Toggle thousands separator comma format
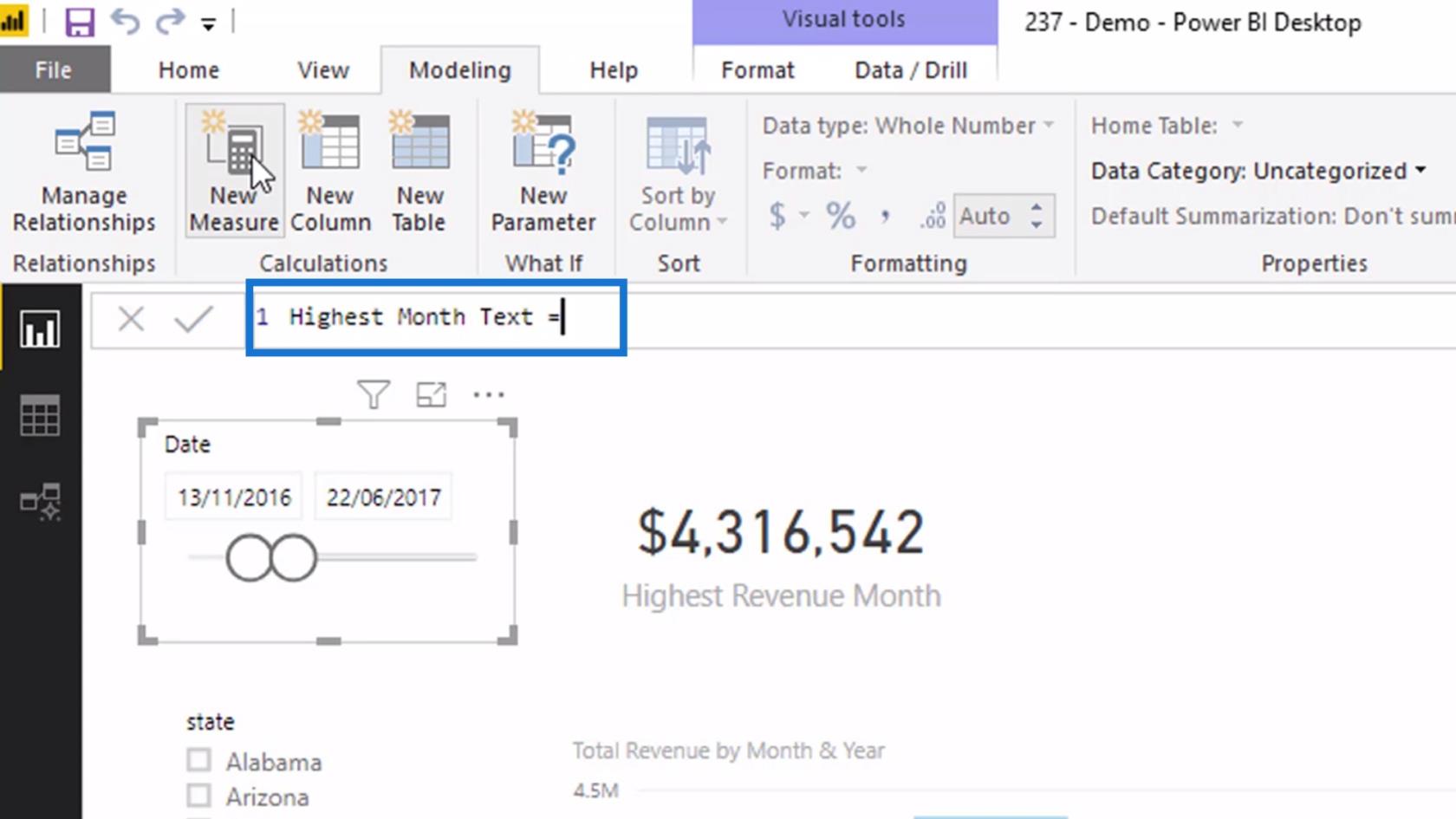Image resolution: width=1456 pixels, height=819 pixels. coord(885,216)
